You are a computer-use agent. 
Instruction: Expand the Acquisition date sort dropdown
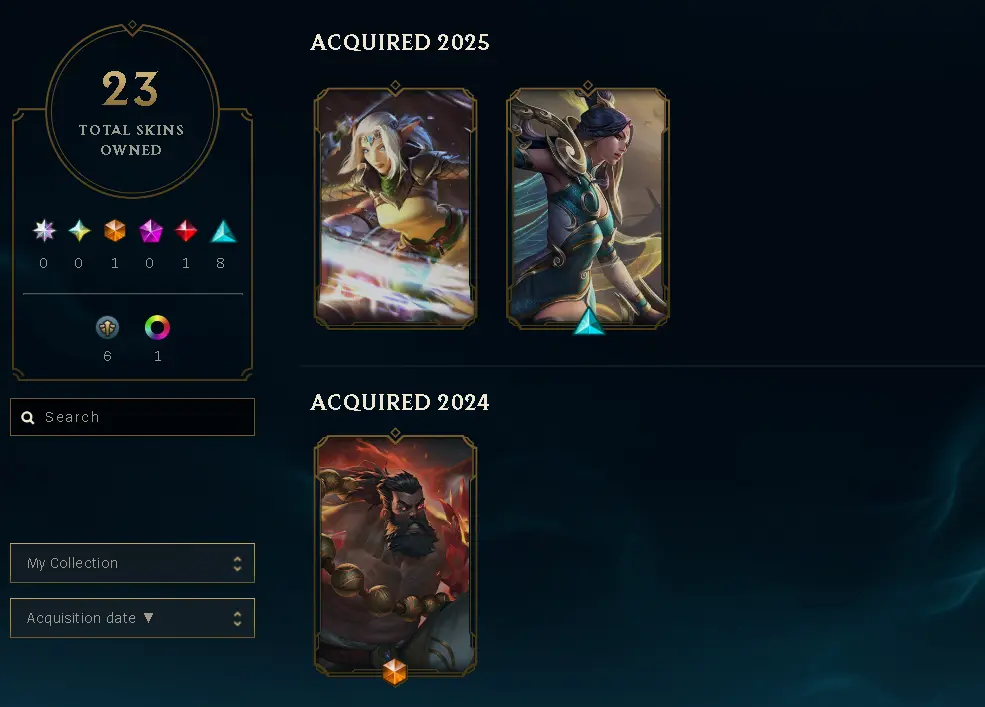[133, 618]
